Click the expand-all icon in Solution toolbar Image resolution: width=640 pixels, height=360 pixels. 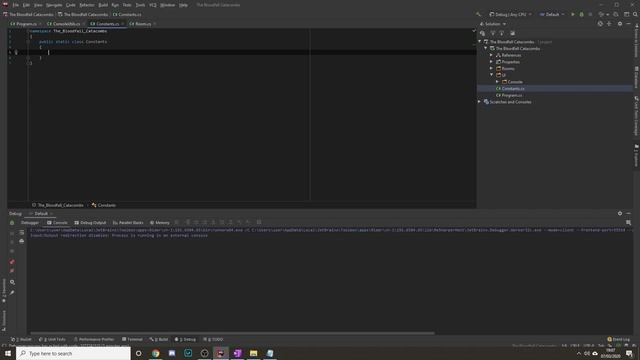point(493,33)
